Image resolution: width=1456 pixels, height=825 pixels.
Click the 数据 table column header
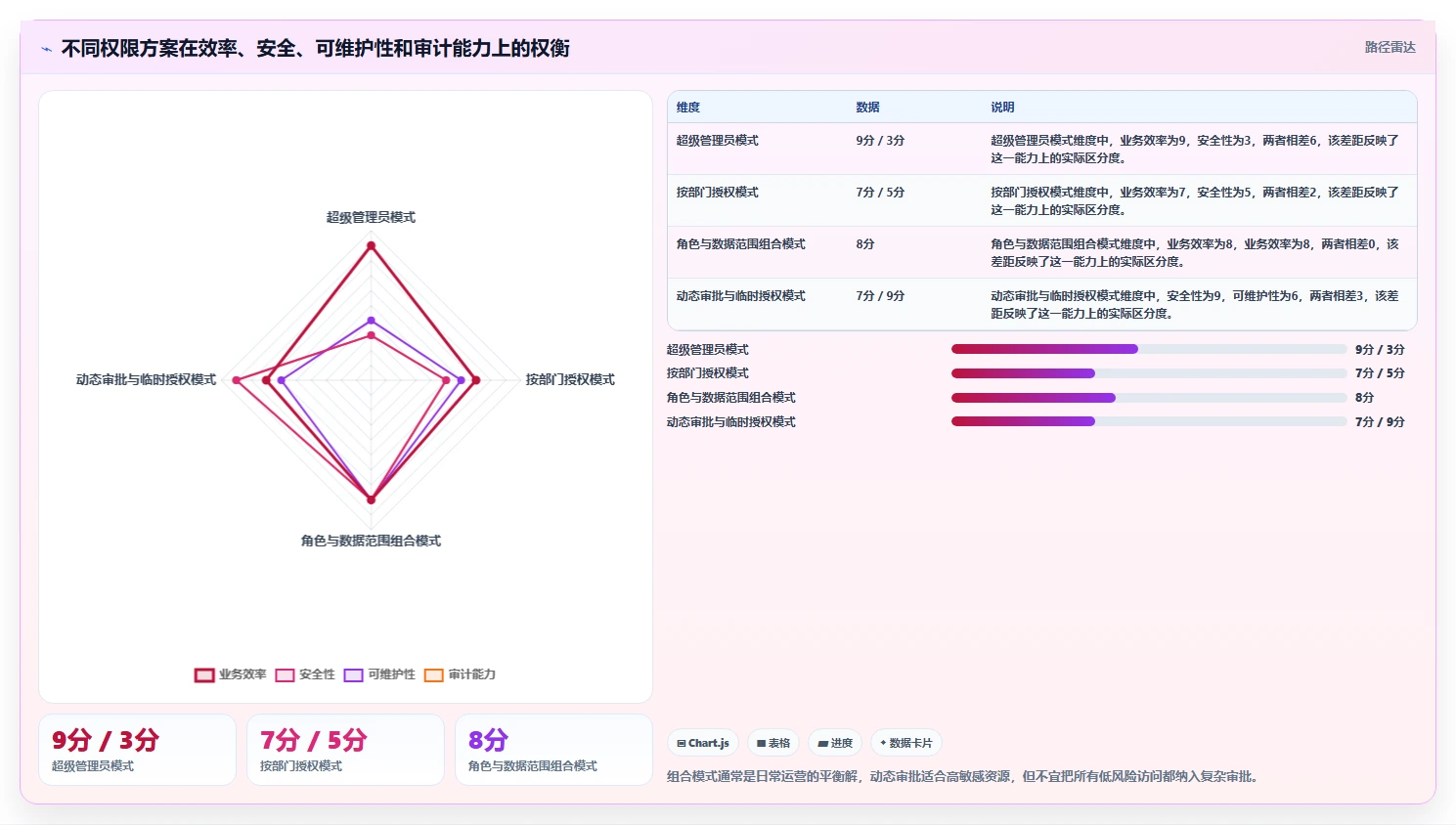coord(867,108)
